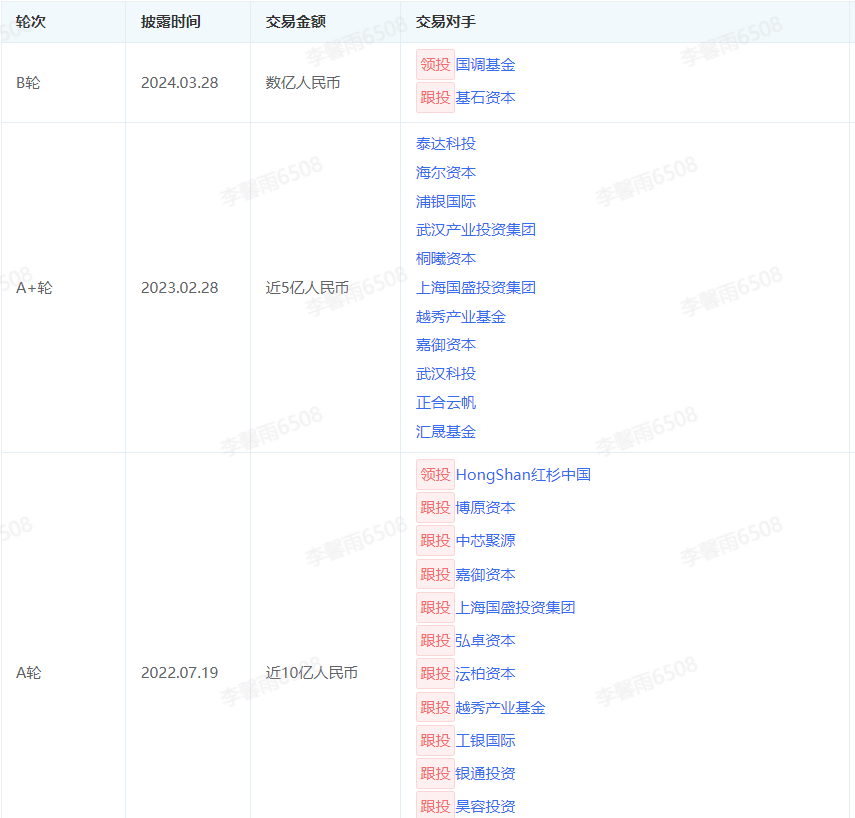Open the 国调基金 investor link
The image size is (855, 818).
485,65
